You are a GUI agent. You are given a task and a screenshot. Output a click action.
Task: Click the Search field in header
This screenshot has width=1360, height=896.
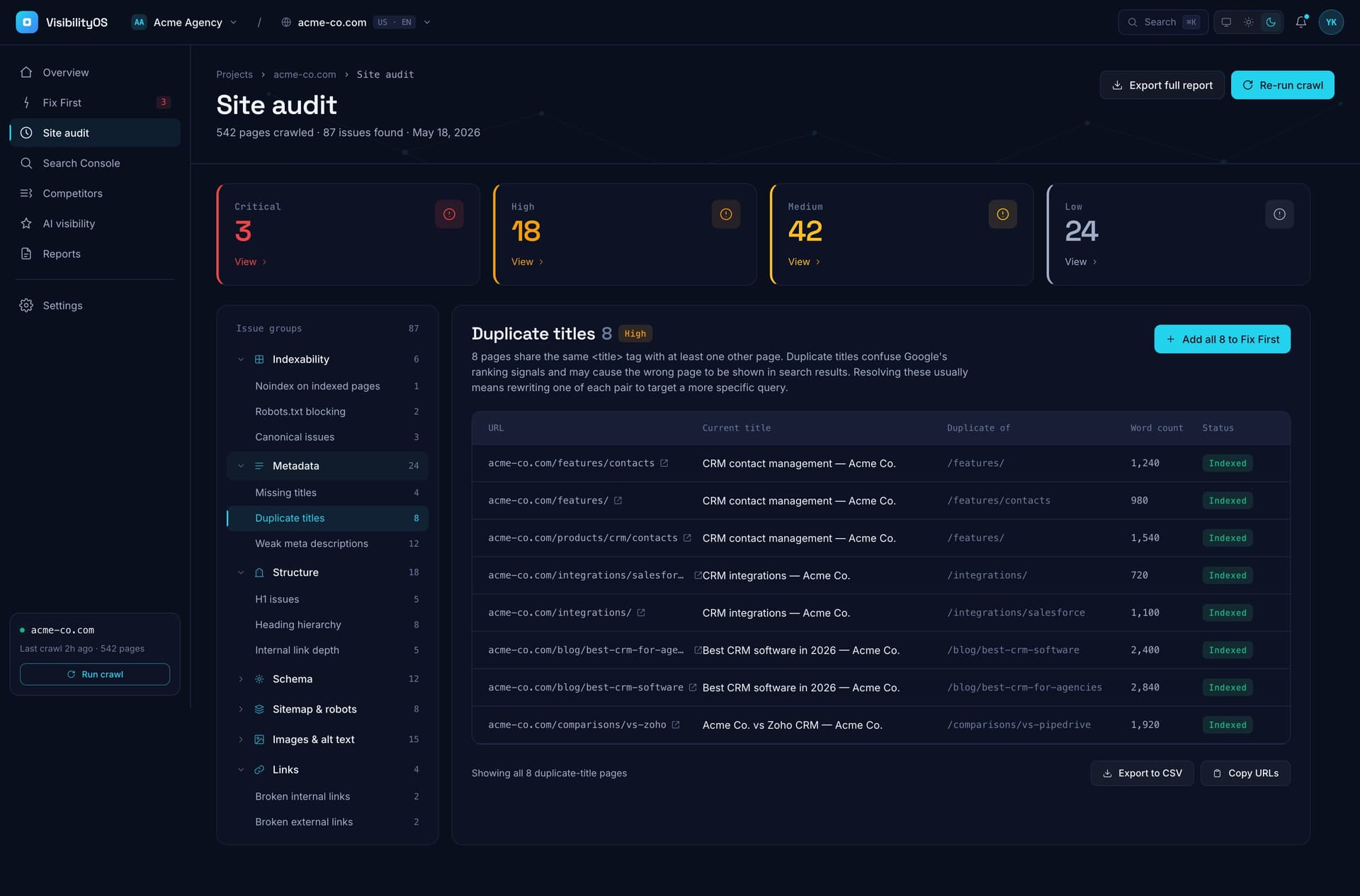click(x=1163, y=22)
